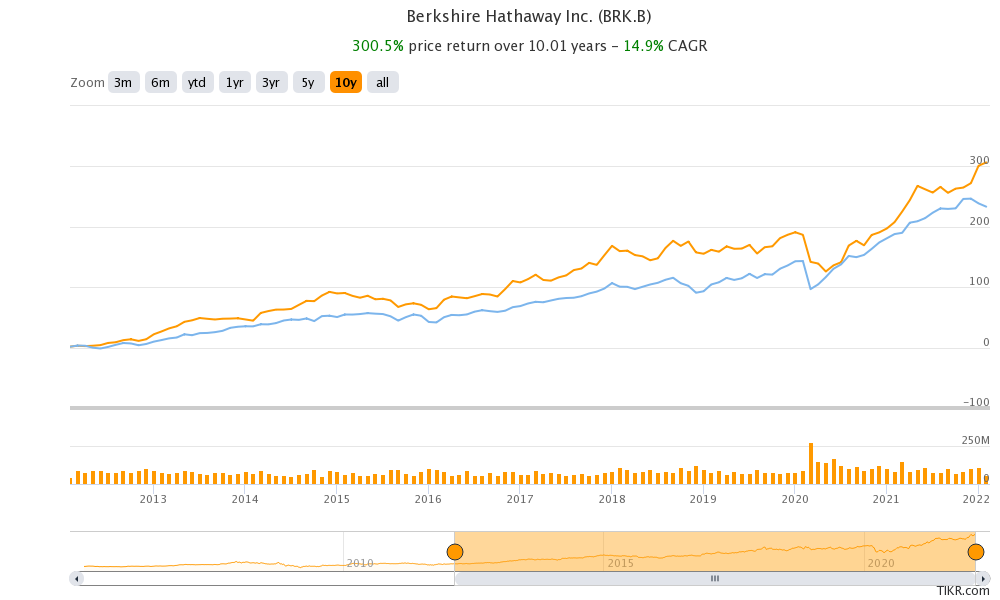
Task: Click the 200 y-axis label
Action: (x=979, y=221)
